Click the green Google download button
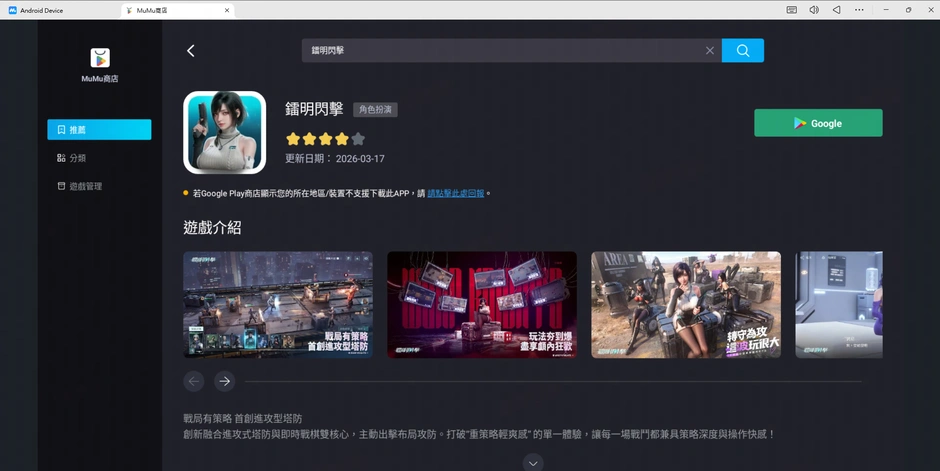940x471 pixels. [x=818, y=123]
